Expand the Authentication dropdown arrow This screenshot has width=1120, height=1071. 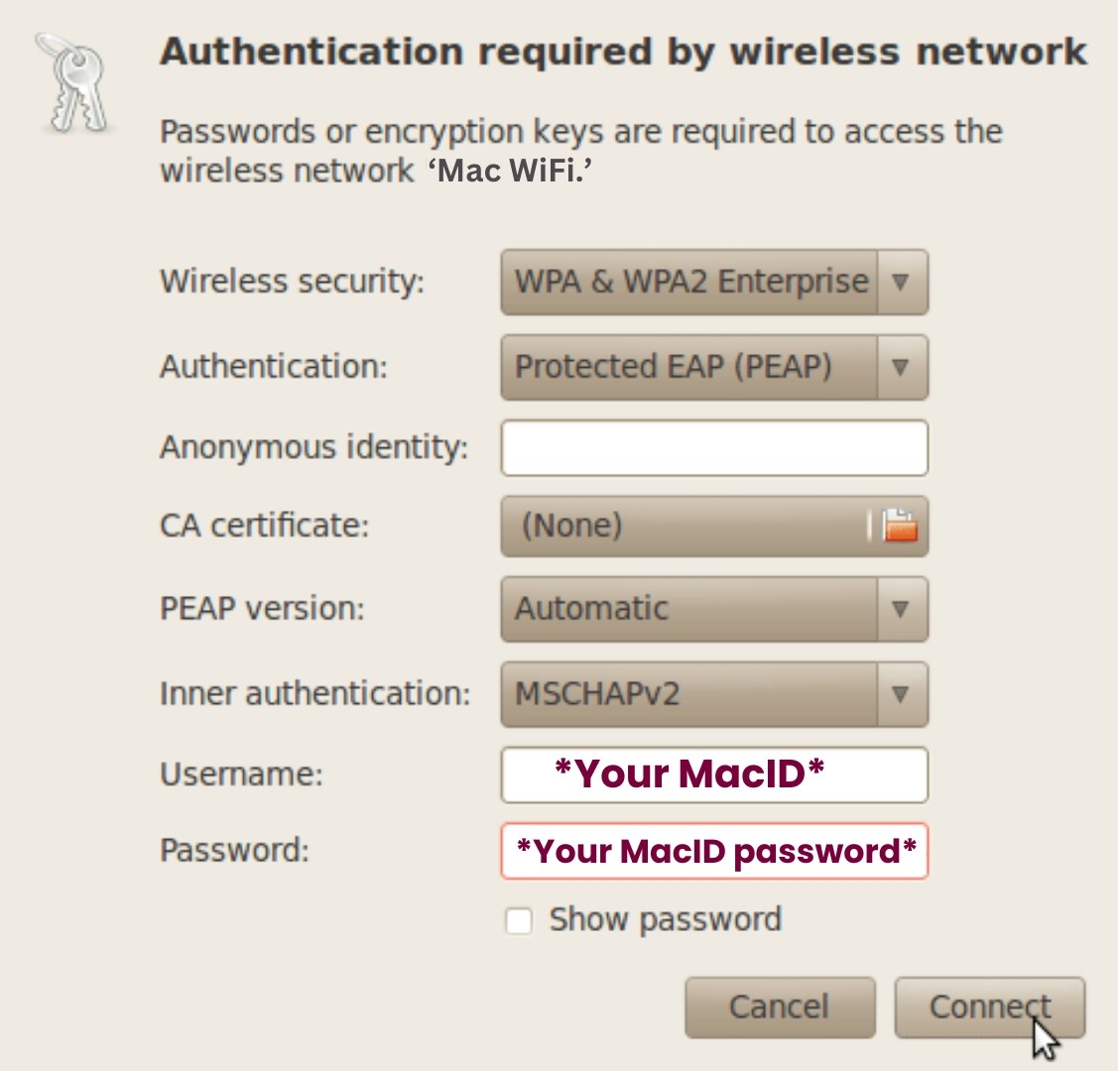click(901, 367)
